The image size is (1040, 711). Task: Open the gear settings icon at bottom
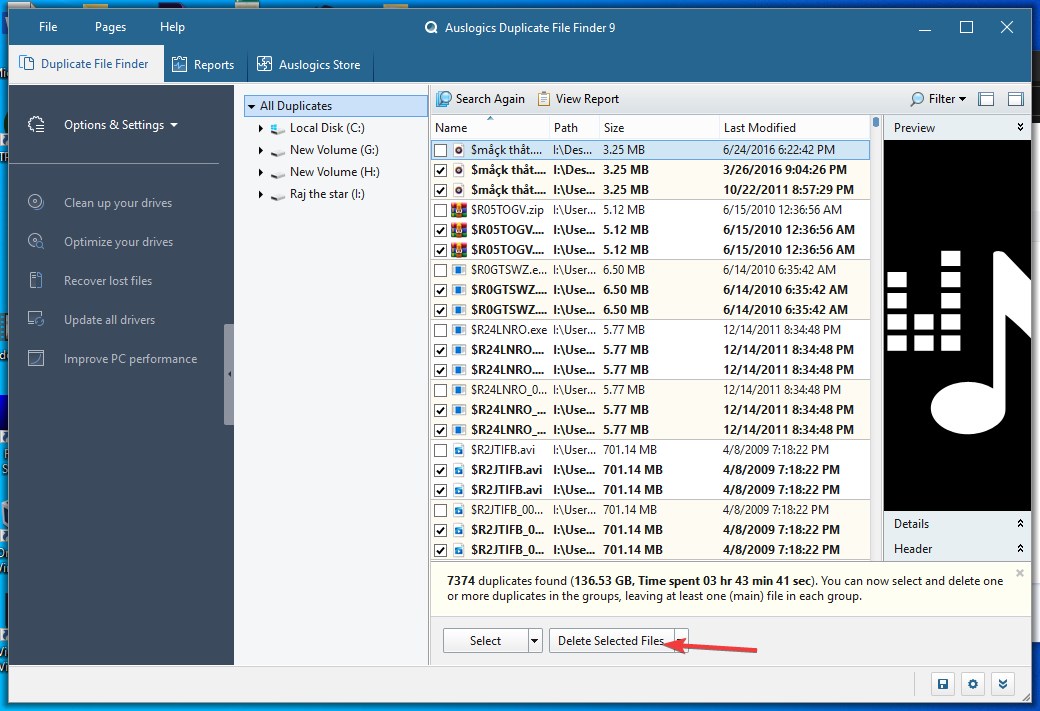[x=973, y=684]
